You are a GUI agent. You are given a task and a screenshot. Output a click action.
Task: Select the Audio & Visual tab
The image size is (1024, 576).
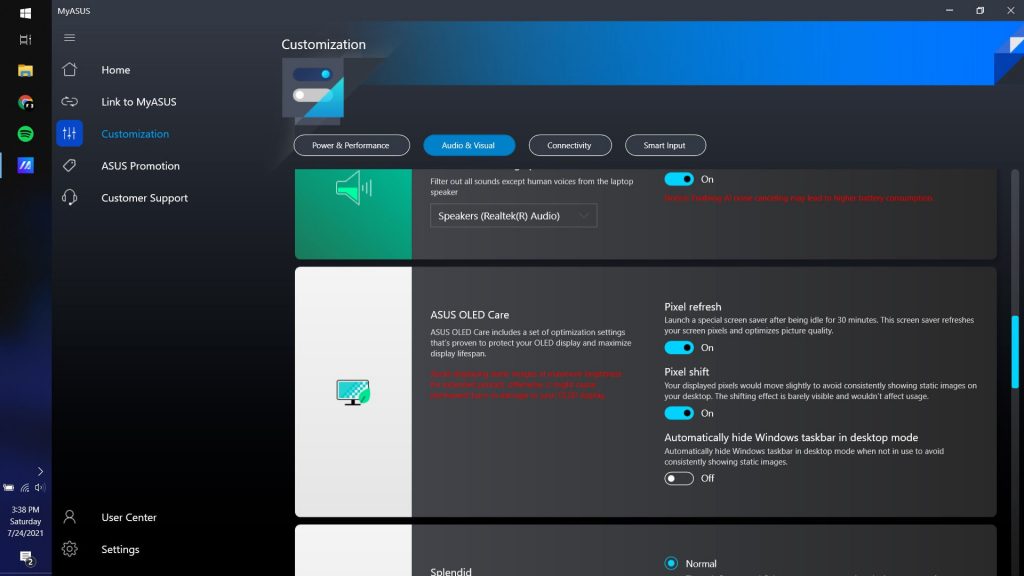[x=469, y=145]
